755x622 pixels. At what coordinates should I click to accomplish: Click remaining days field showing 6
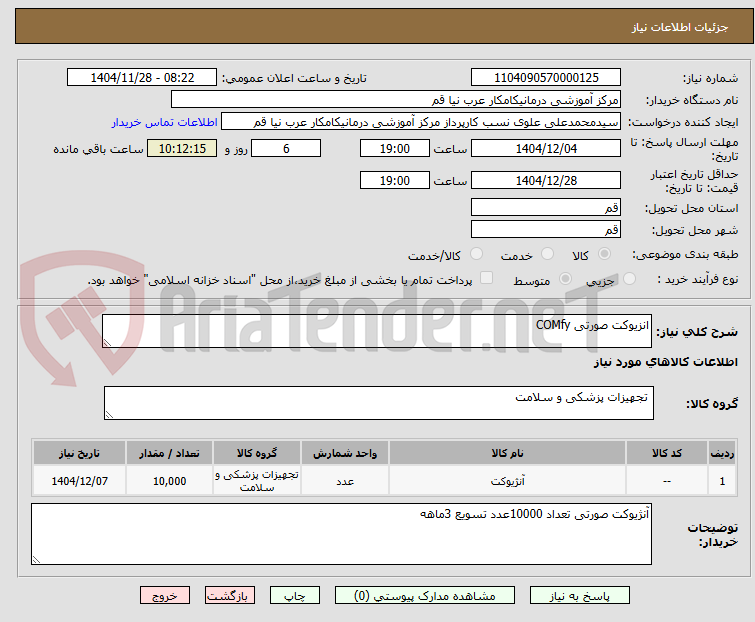pyautogui.click(x=286, y=148)
